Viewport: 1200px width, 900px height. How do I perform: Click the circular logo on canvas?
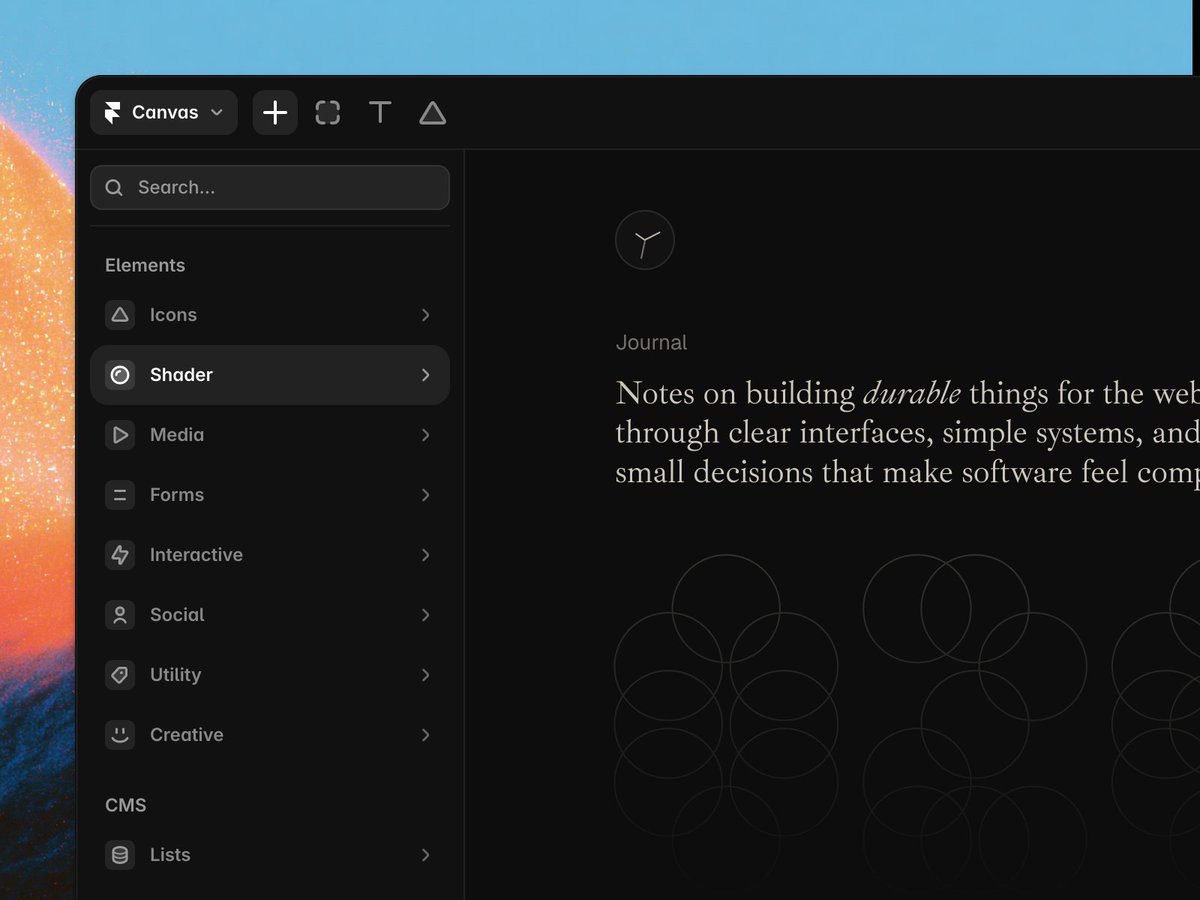coord(645,240)
